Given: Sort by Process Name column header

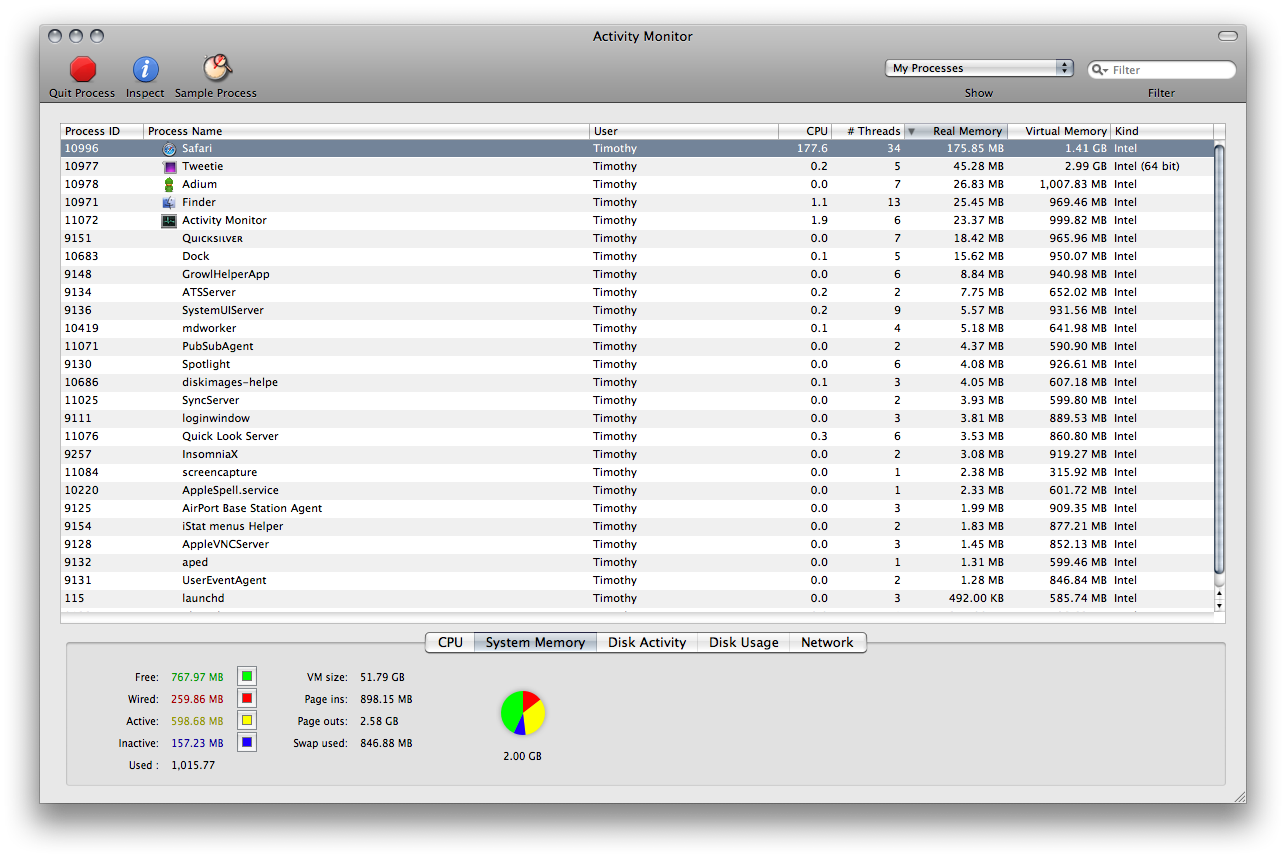Looking at the screenshot, I should tap(367, 131).
